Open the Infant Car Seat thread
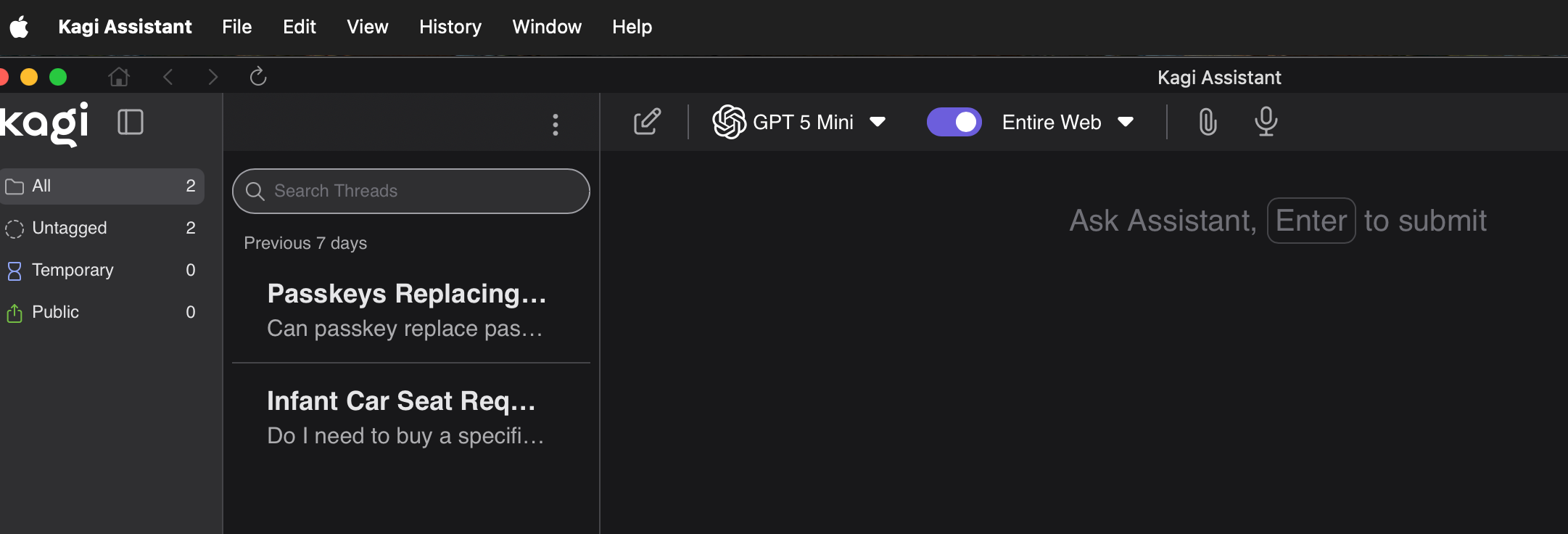The image size is (1568, 534). [x=405, y=417]
